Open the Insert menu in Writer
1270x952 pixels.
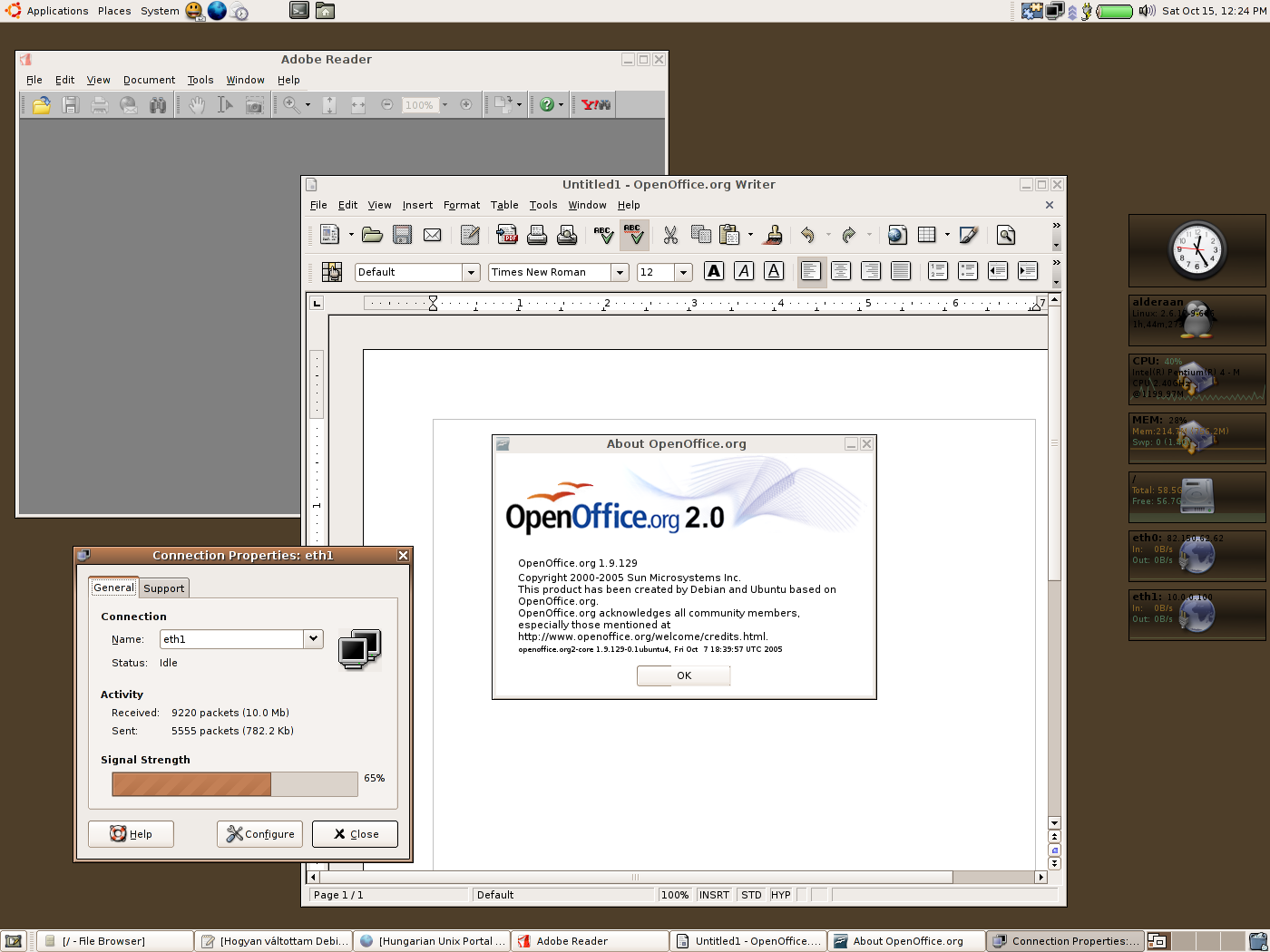tap(417, 205)
